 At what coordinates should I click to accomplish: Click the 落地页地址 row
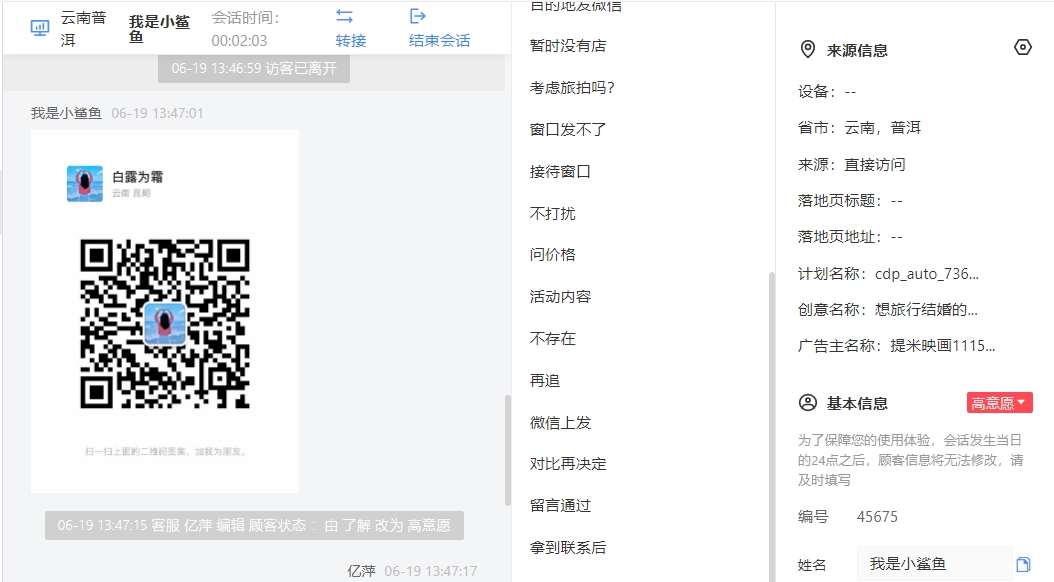850,237
